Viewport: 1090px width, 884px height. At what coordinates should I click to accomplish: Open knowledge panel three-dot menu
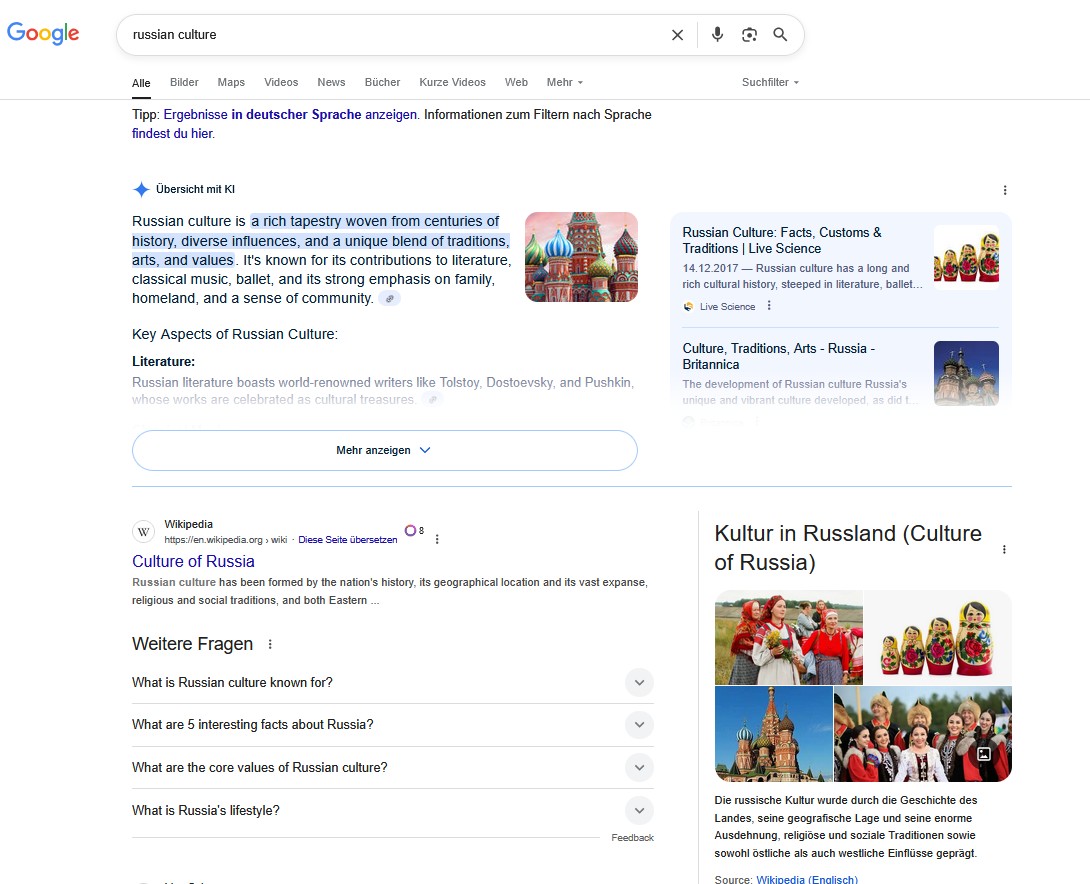click(x=1004, y=549)
